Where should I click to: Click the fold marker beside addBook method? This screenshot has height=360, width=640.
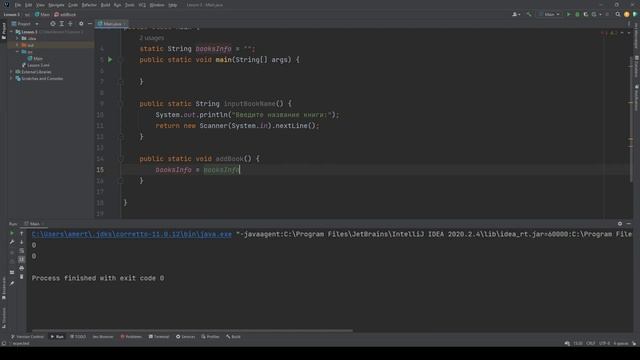point(121,159)
